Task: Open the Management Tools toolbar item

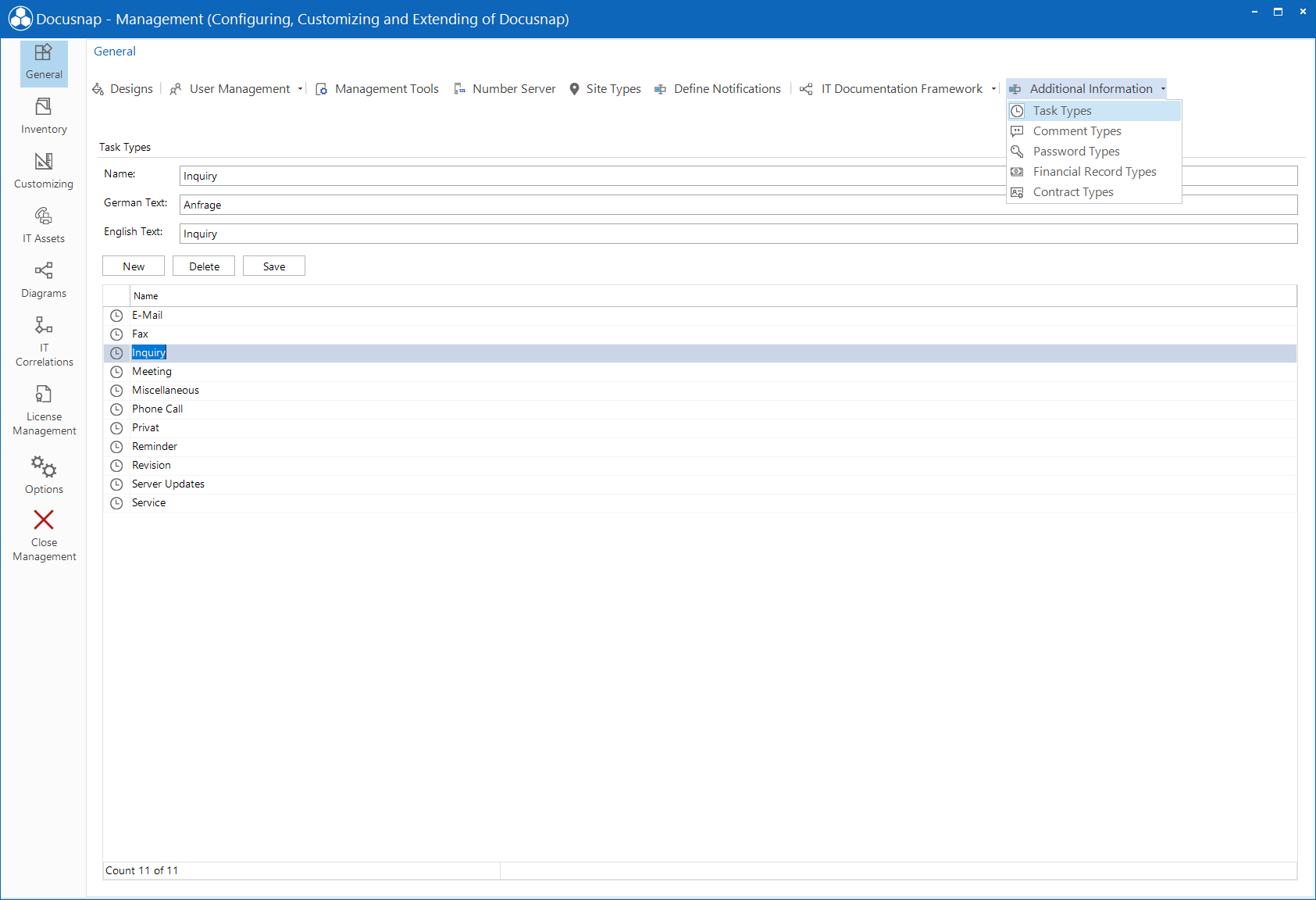Action: (x=377, y=89)
